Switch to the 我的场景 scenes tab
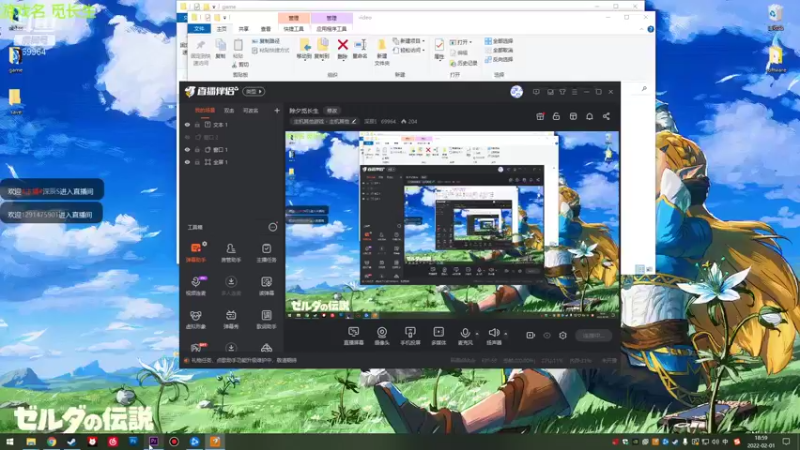Image resolution: width=800 pixels, height=450 pixels. point(205,110)
